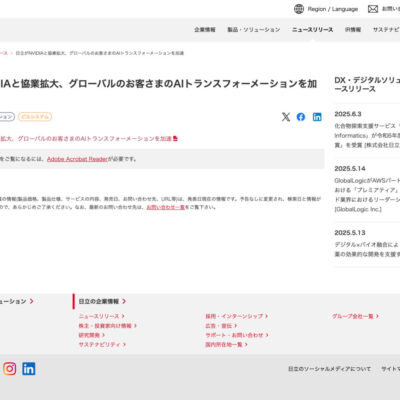Select ニュースリリース in the top navigation
The height and width of the screenshot is (400, 400).
312,30
